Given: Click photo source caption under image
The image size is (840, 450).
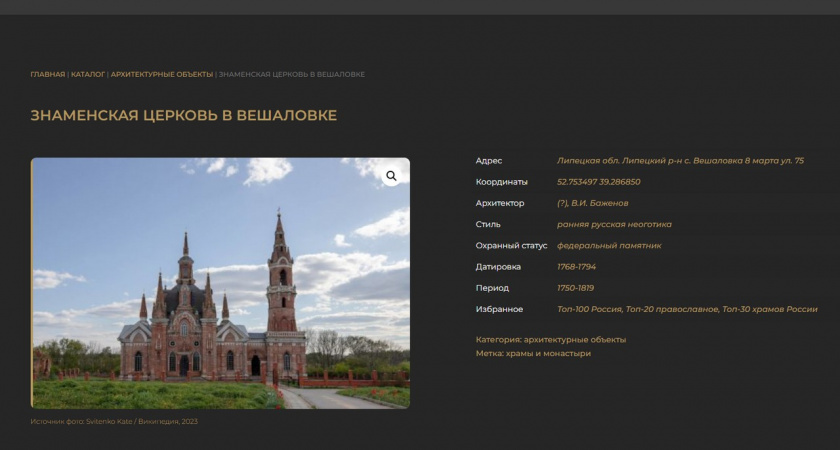Looking at the screenshot, I should pos(114,422).
